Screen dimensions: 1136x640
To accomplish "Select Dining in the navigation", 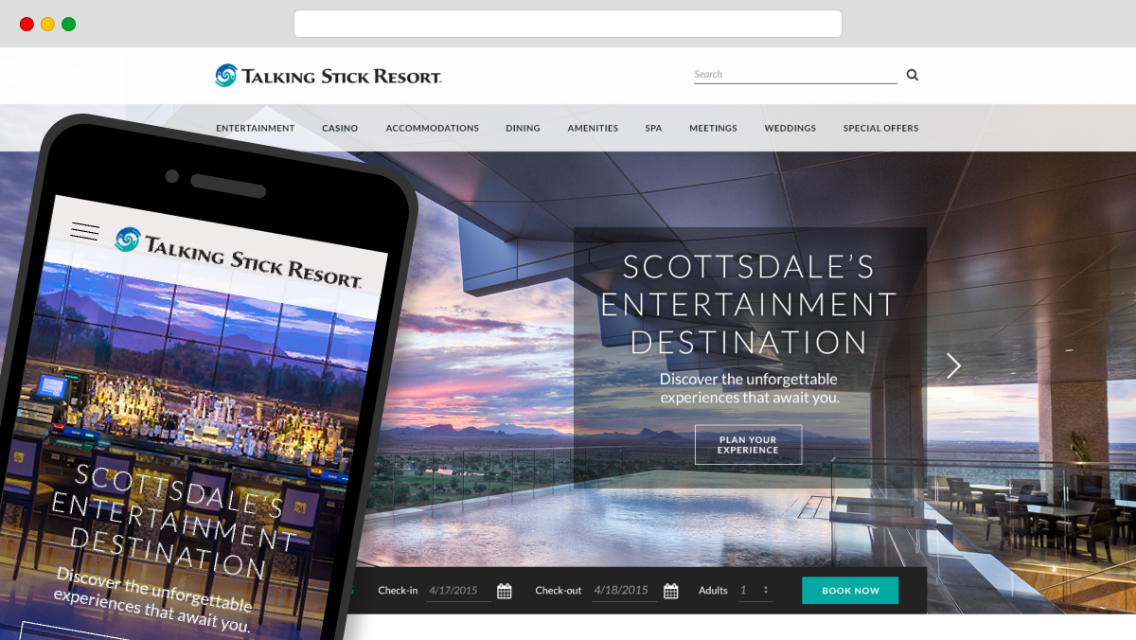I will coord(522,128).
